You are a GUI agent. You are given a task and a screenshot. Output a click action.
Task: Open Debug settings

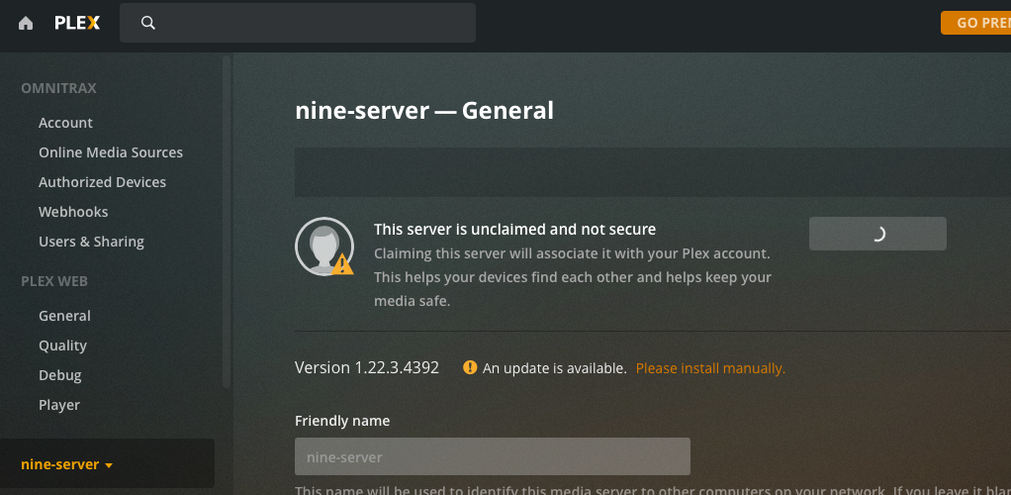coord(60,375)
